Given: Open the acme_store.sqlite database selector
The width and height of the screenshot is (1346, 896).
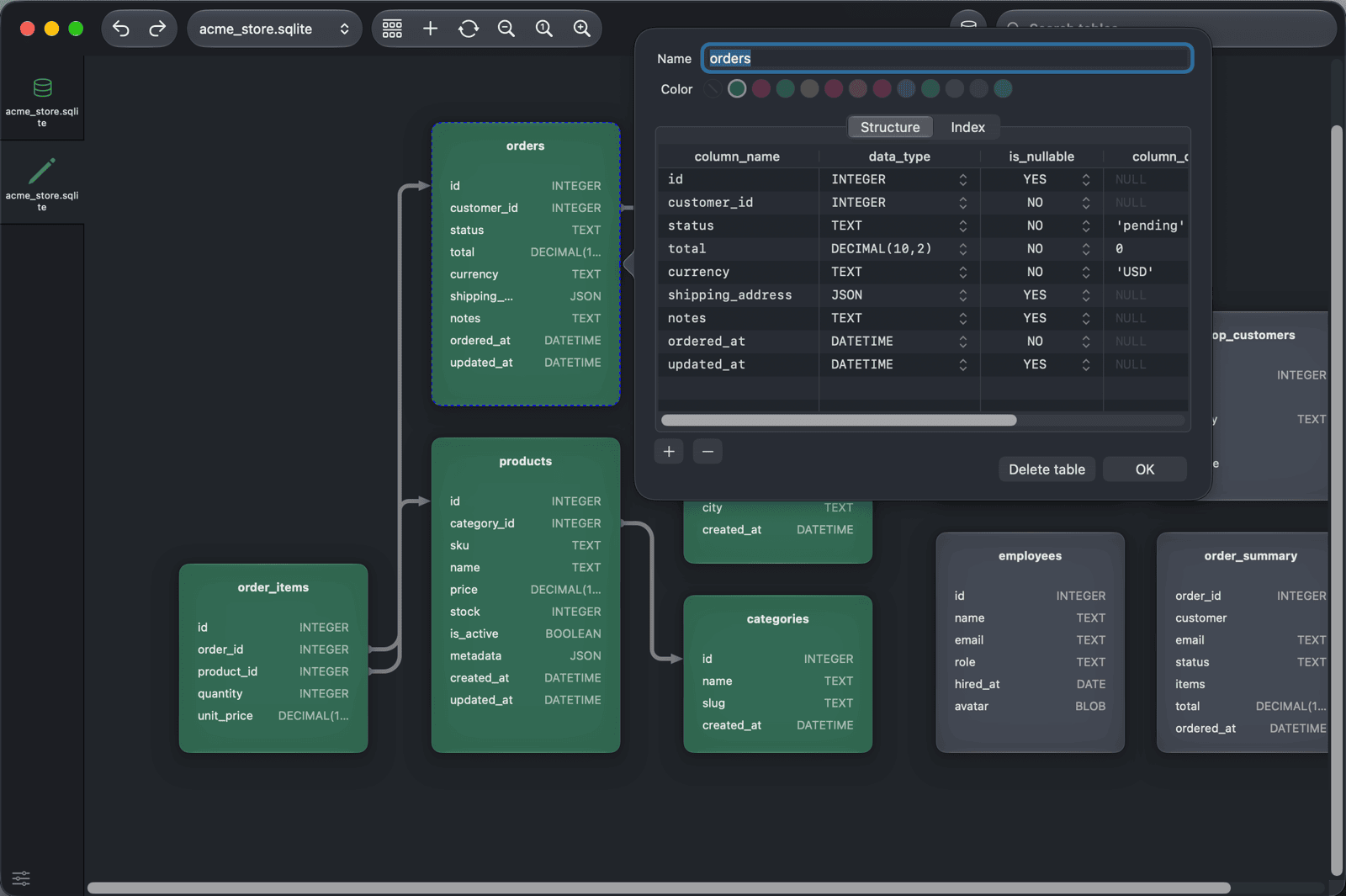Looking at the screenshot, I should pos(274,29).
